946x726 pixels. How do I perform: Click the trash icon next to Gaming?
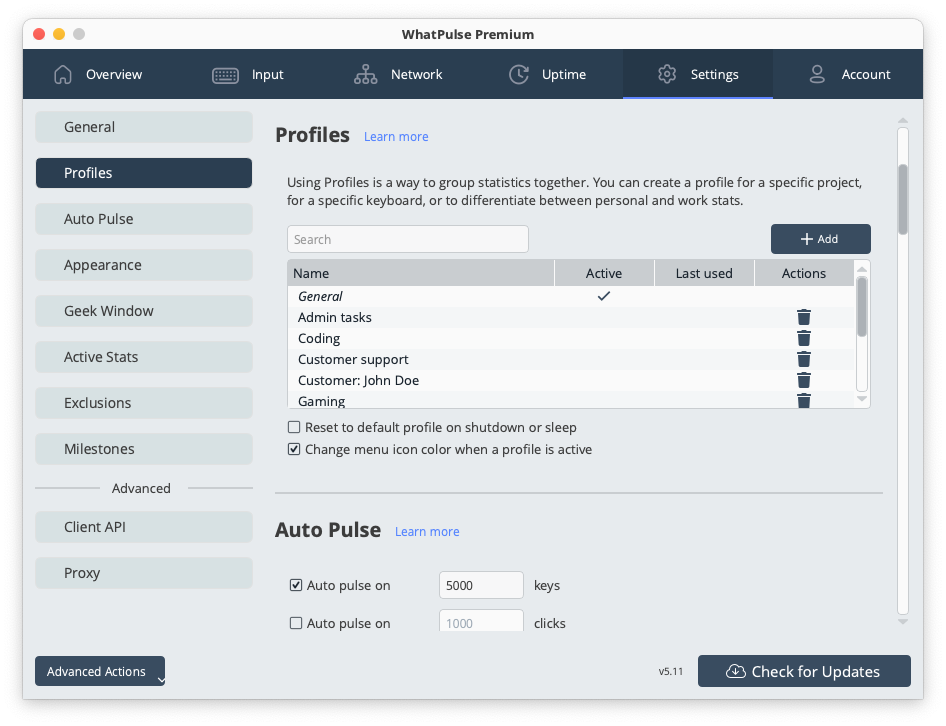point(804,399)
